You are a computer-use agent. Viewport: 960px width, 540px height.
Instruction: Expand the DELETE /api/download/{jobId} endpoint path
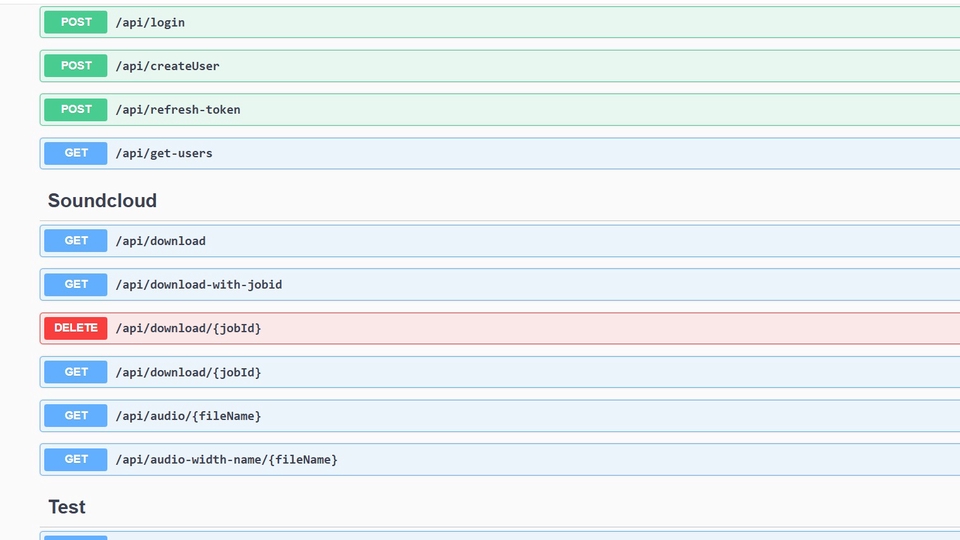coord(189,328)
